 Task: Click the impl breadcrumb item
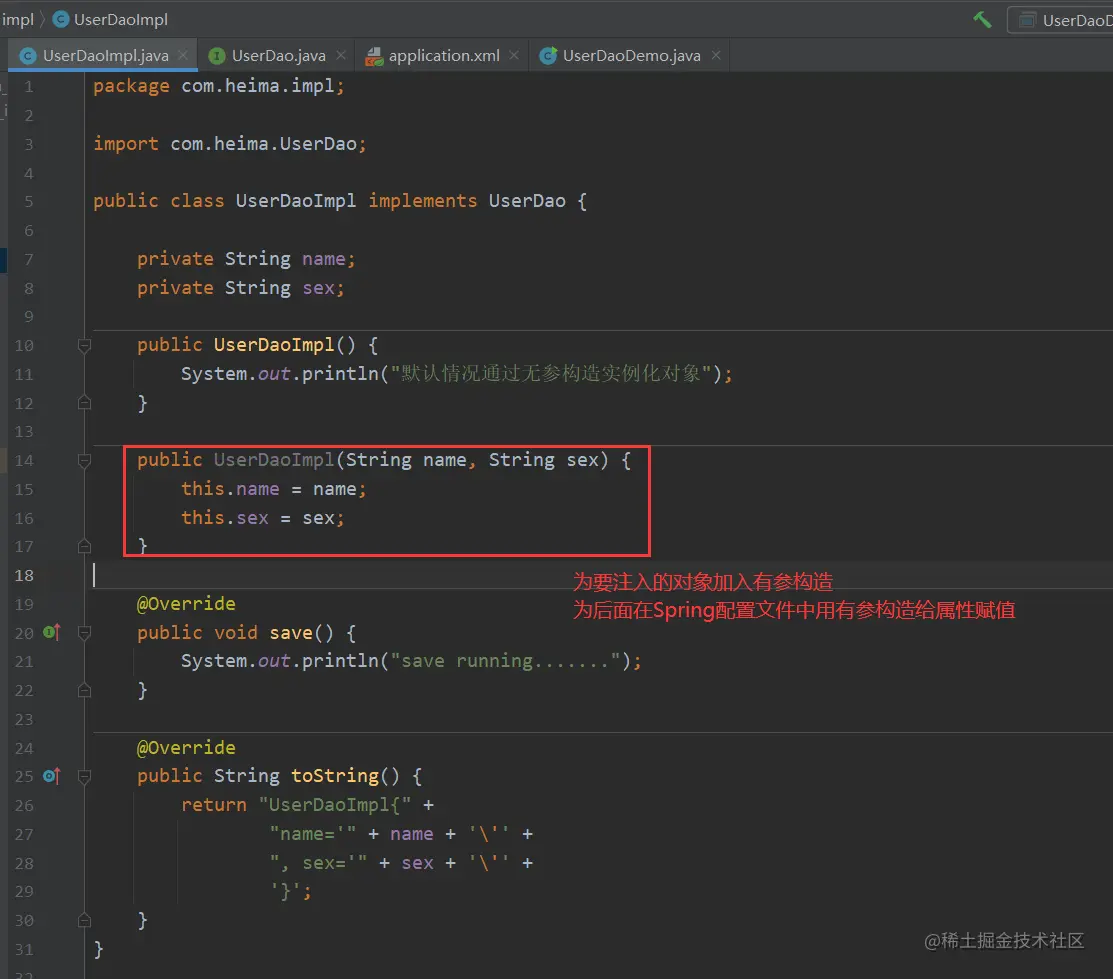[18, 19]
